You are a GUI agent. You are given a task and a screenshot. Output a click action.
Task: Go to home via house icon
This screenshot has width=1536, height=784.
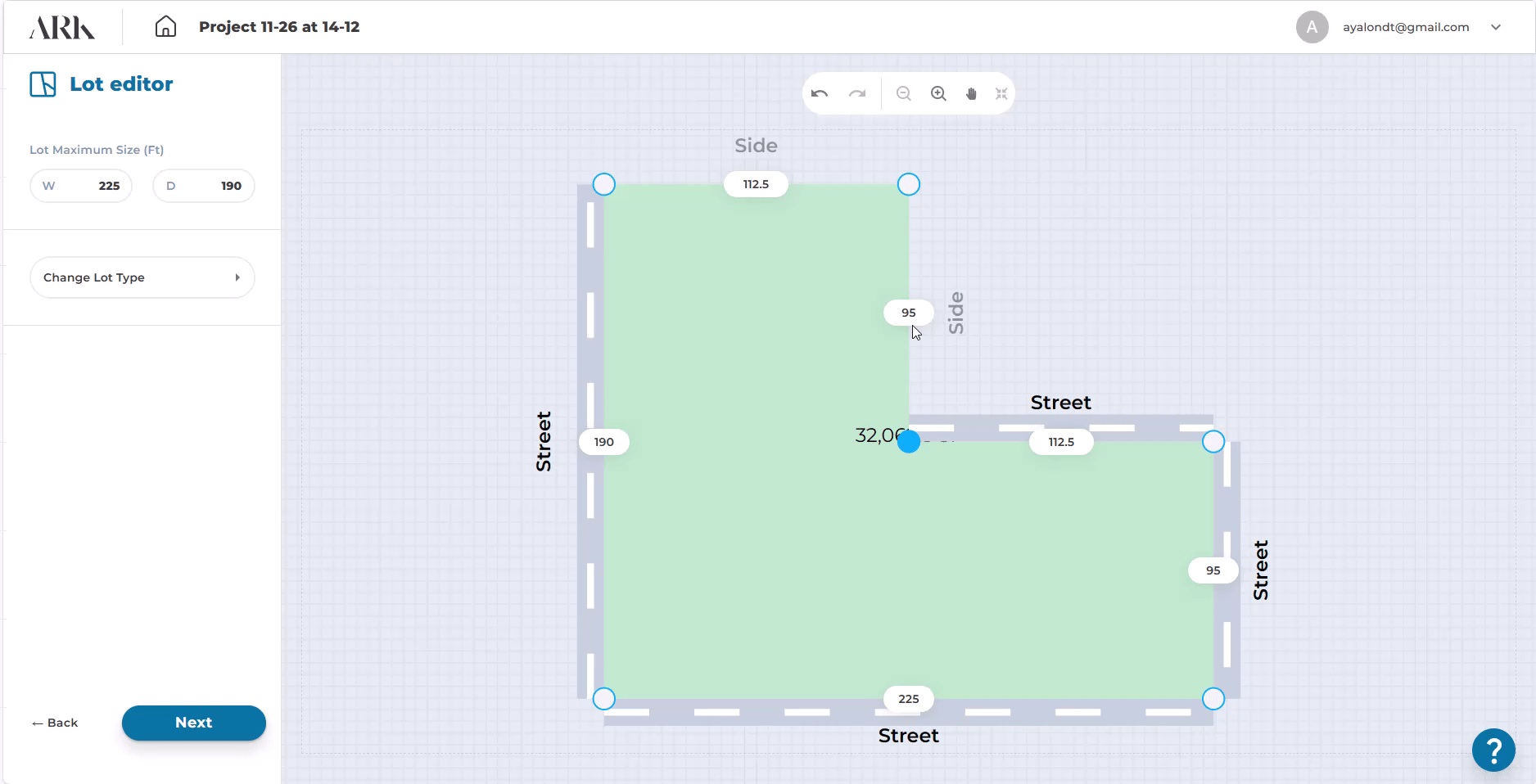(x=165, y=27)
